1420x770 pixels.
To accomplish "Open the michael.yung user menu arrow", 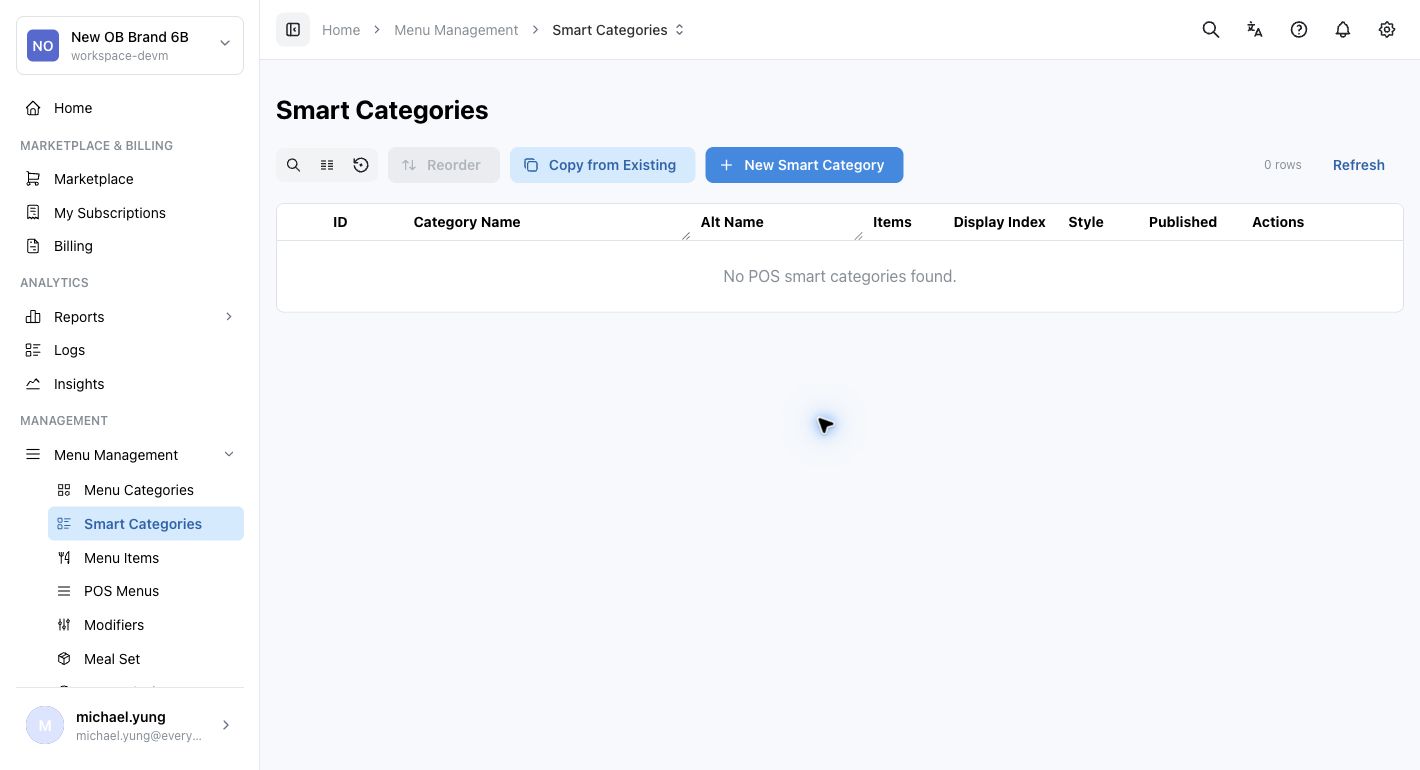I will tap(226, 726).
